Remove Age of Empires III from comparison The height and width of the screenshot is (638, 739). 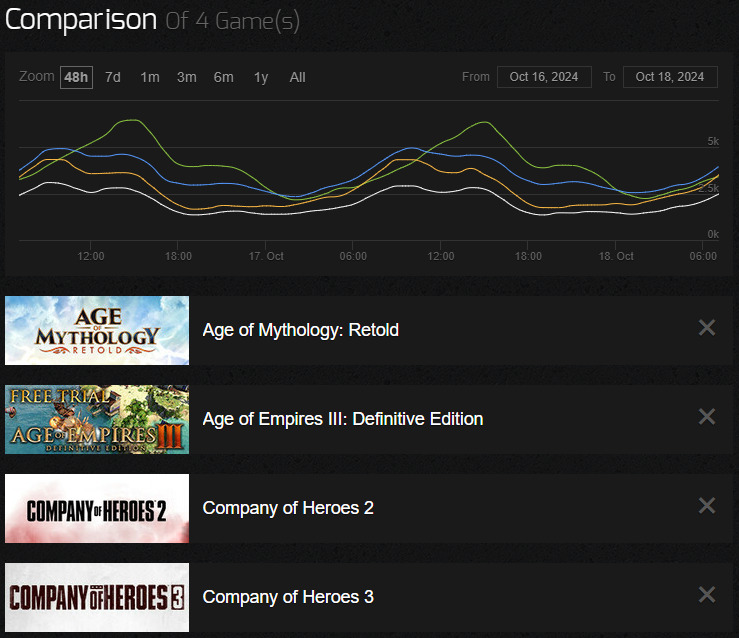pyautogui.click(x=707, y=417)
